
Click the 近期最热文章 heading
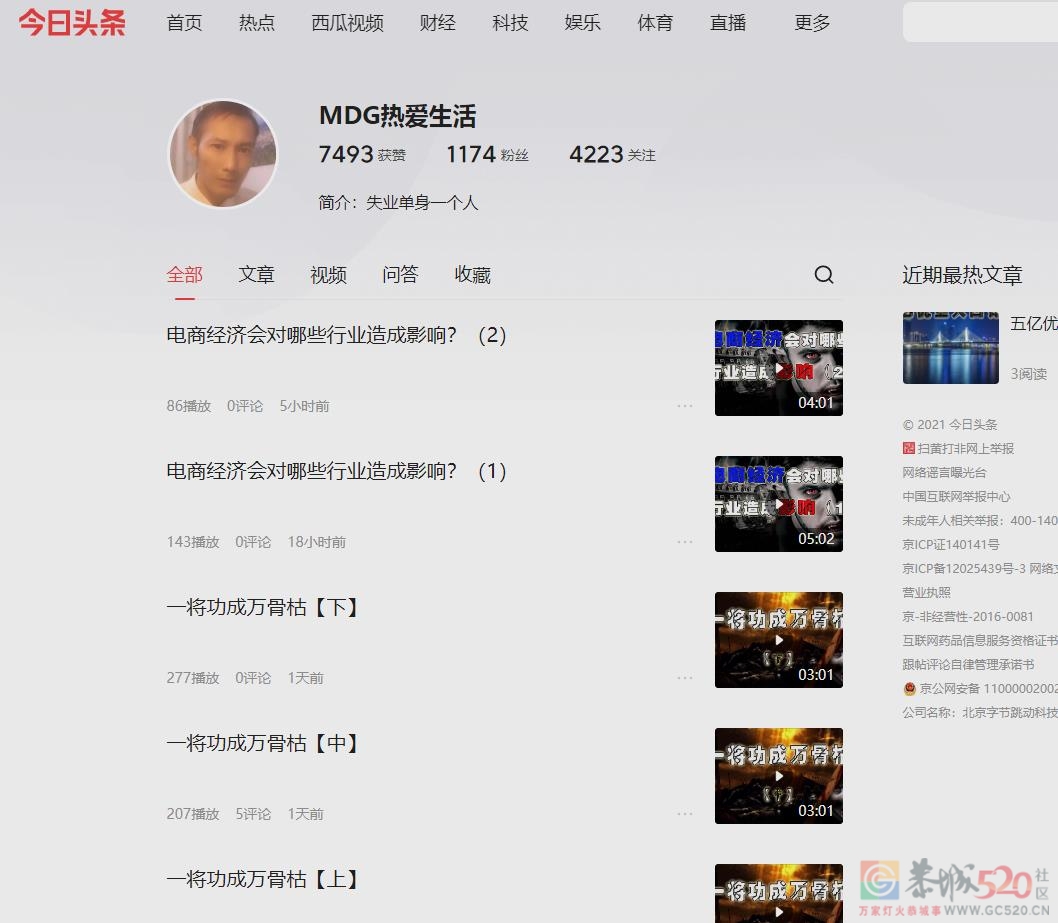(x=962, y=275)
